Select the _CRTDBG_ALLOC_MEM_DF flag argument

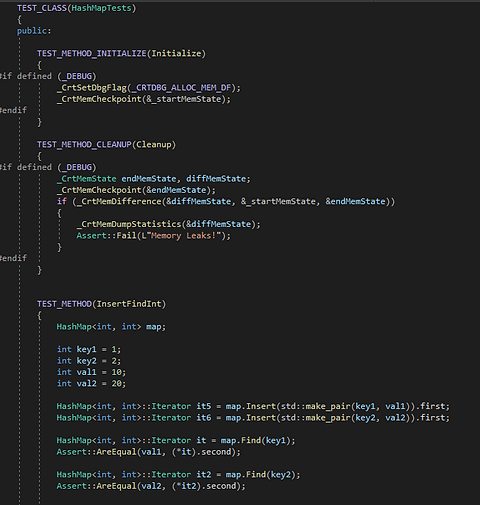click(181, 88)
